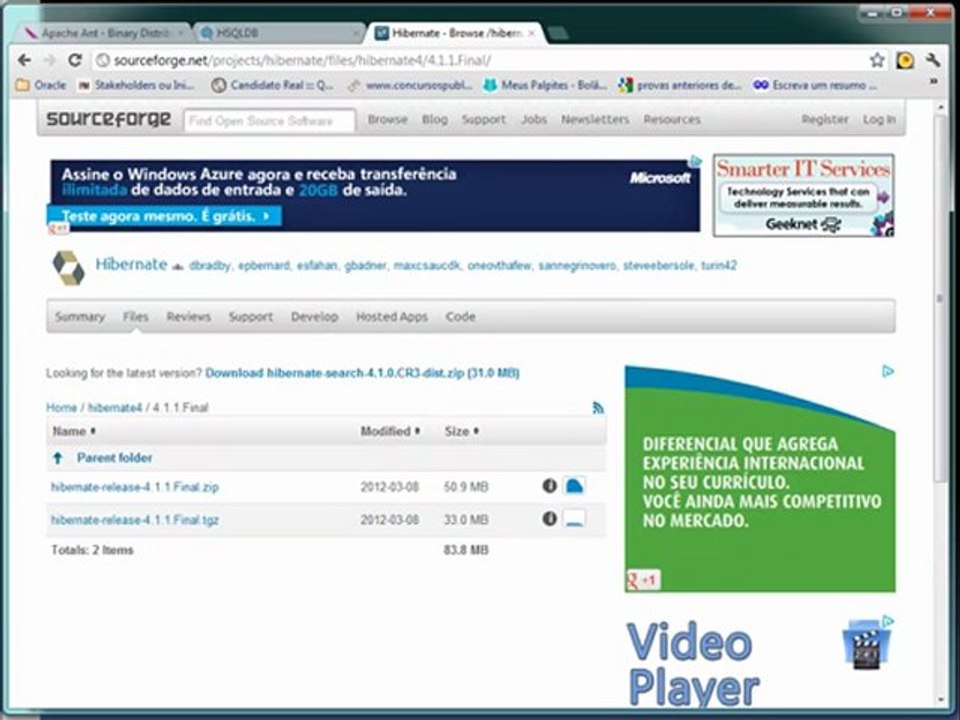Click the sourceforge logo

108,119
